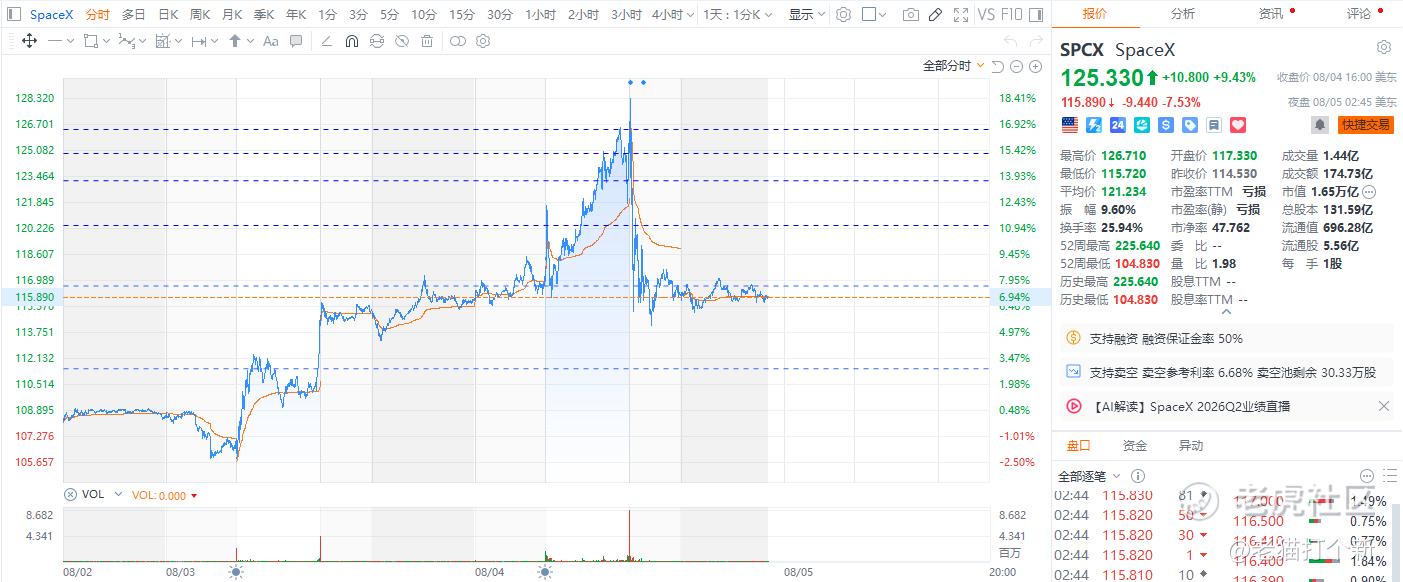Click the 快捷交易 quick trade button
This screenshot has width=1403, height=582.
1366,125
